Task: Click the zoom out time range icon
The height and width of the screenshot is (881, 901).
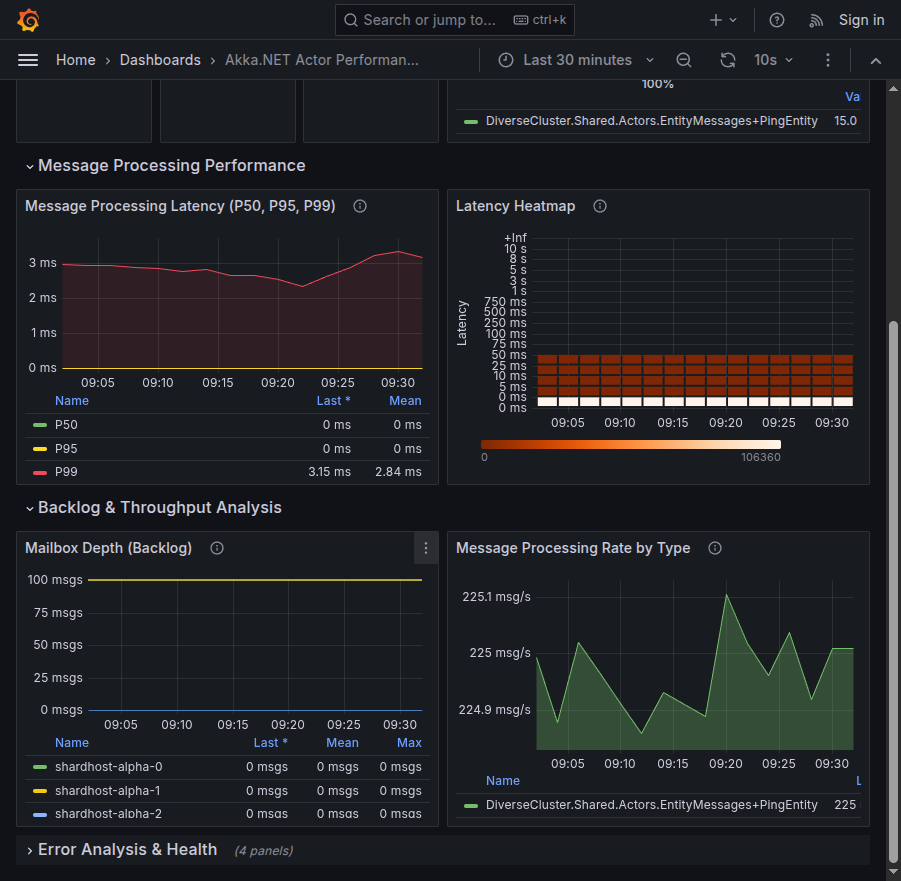Action: click(684, 60)
